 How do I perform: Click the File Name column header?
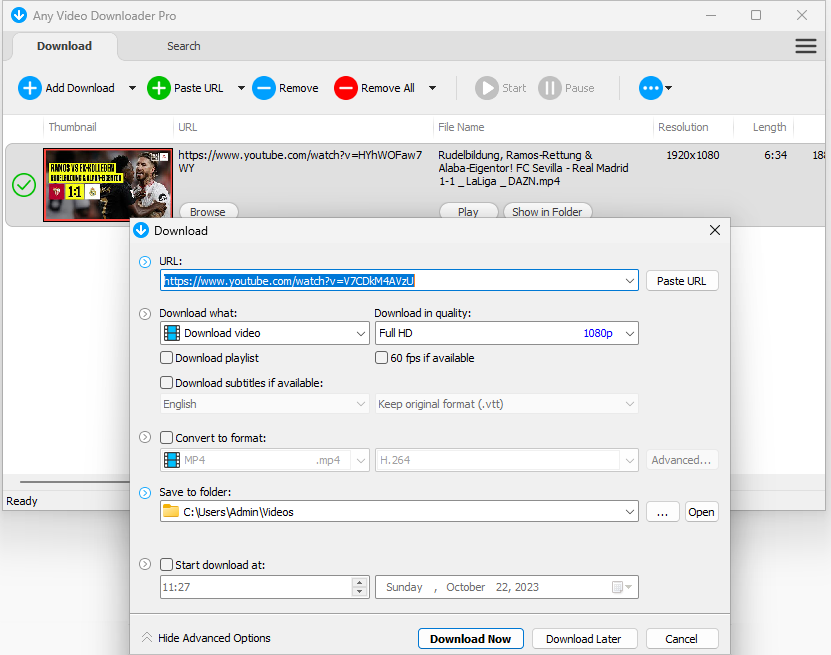pyautogui.click(x=461, y=127)
